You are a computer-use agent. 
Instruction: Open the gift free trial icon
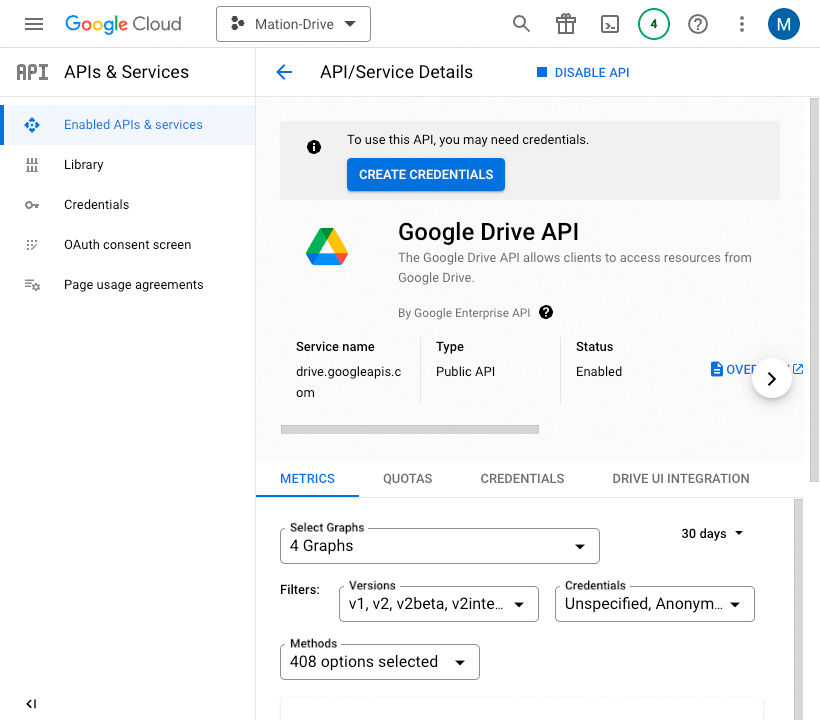click(x=565, y=24)
